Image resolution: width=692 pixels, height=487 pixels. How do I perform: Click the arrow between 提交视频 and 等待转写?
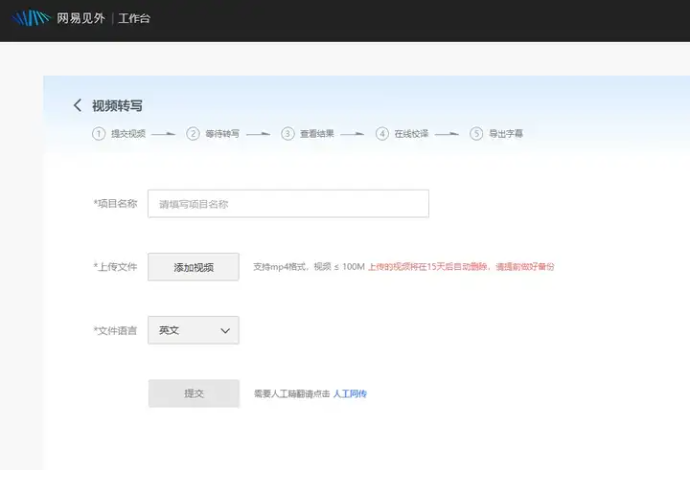pos(164,133)
